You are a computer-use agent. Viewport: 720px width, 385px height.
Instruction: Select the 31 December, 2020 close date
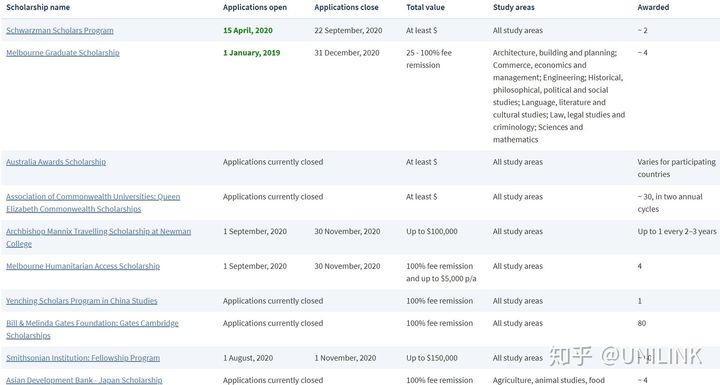[347, 53]
